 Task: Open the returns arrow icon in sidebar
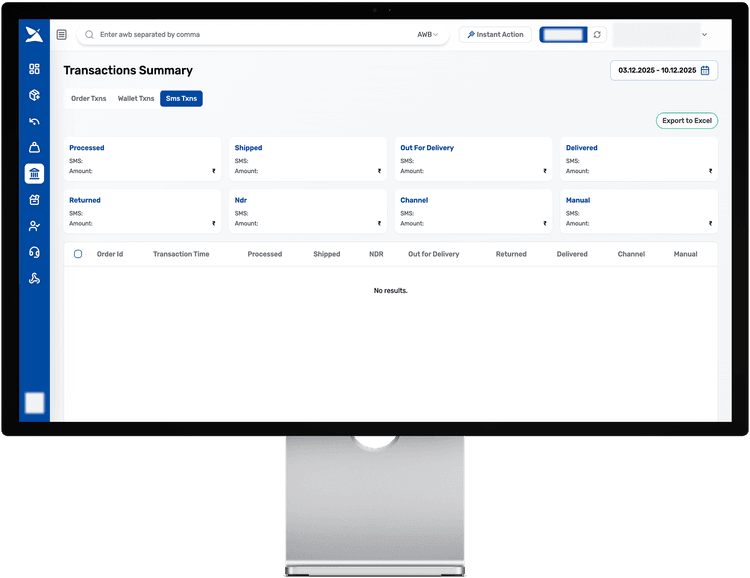[34, 122]
